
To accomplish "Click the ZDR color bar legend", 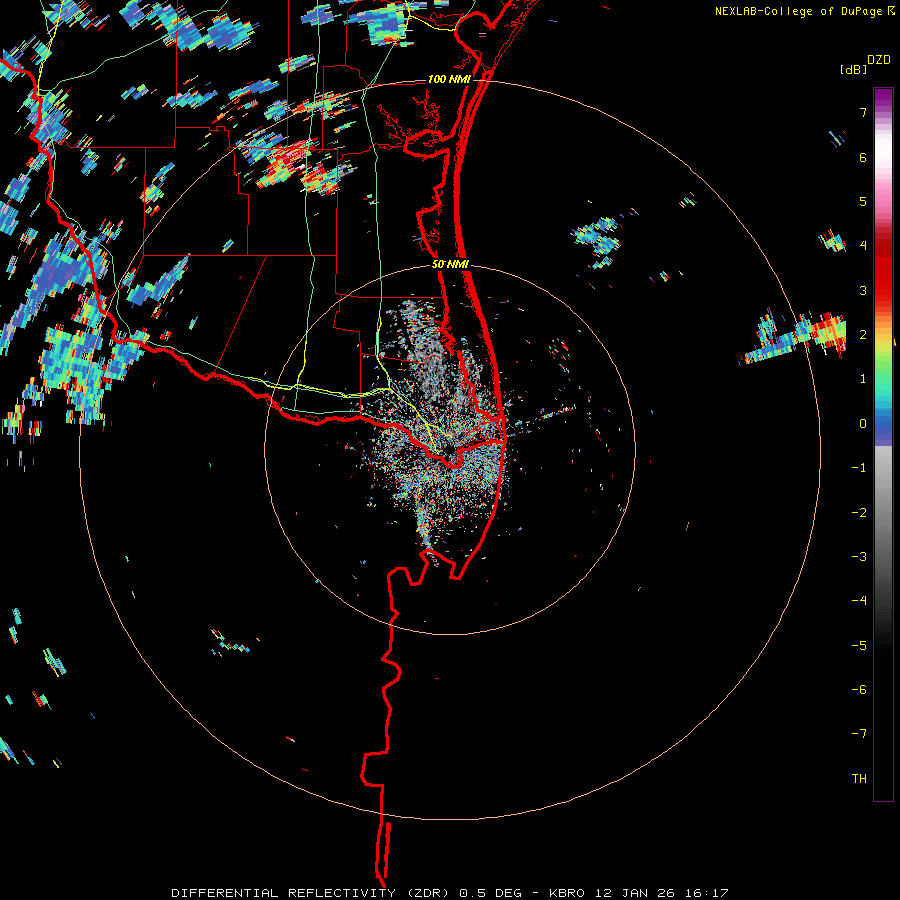I will (x=883, y=445).
